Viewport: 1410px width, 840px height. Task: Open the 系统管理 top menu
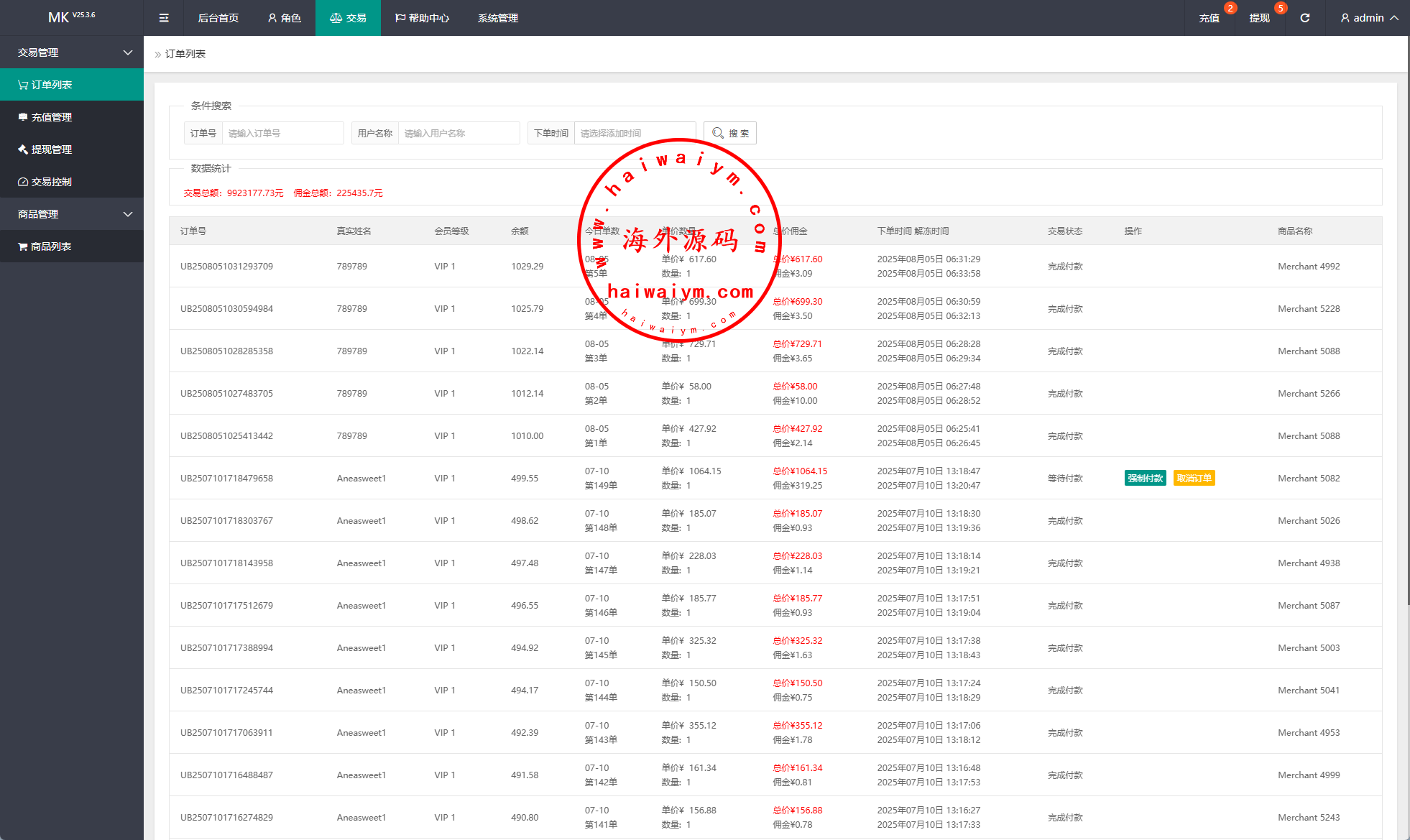(497, 18)
